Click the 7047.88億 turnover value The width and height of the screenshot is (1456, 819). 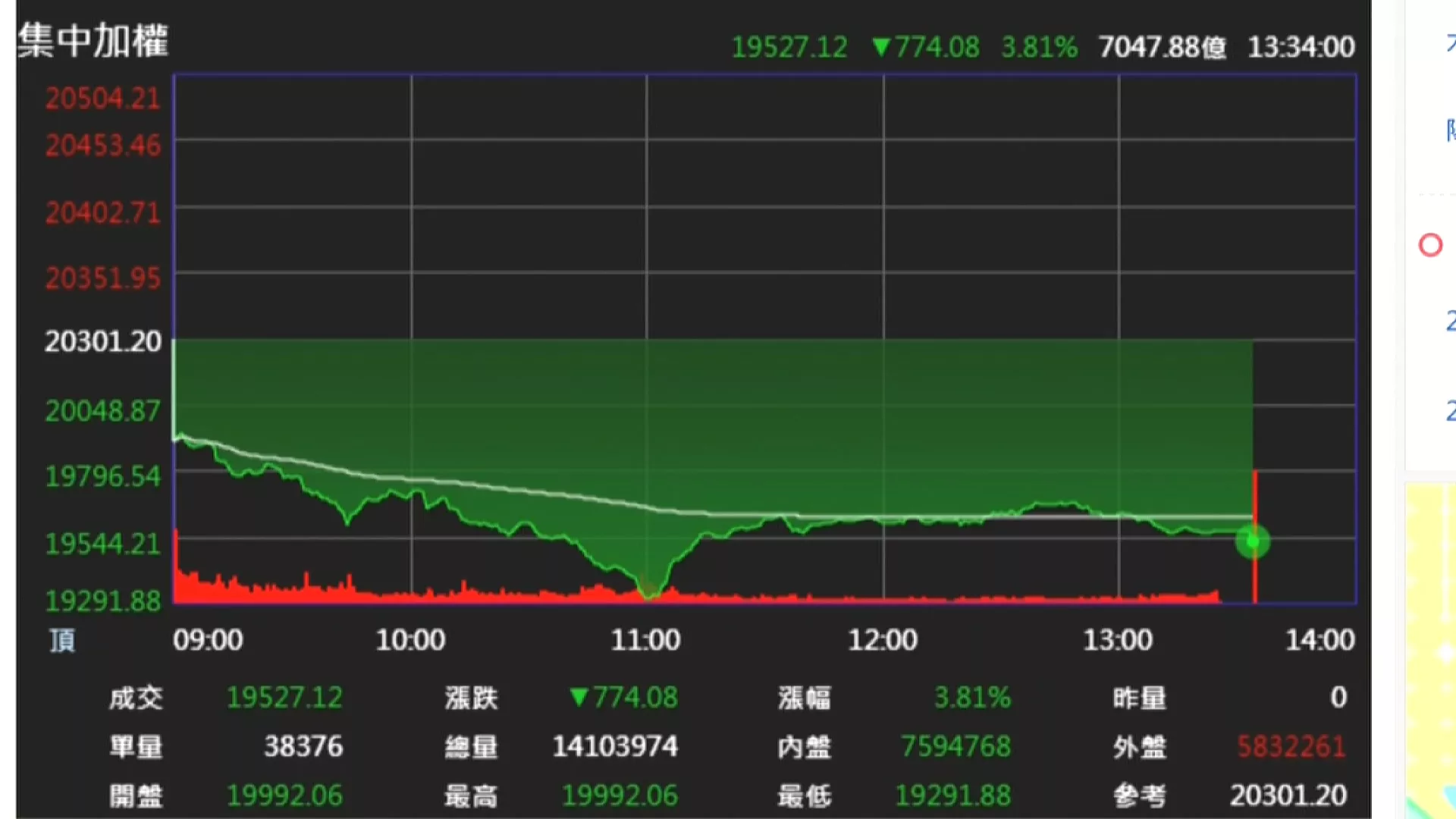(x=1162, y=47)
